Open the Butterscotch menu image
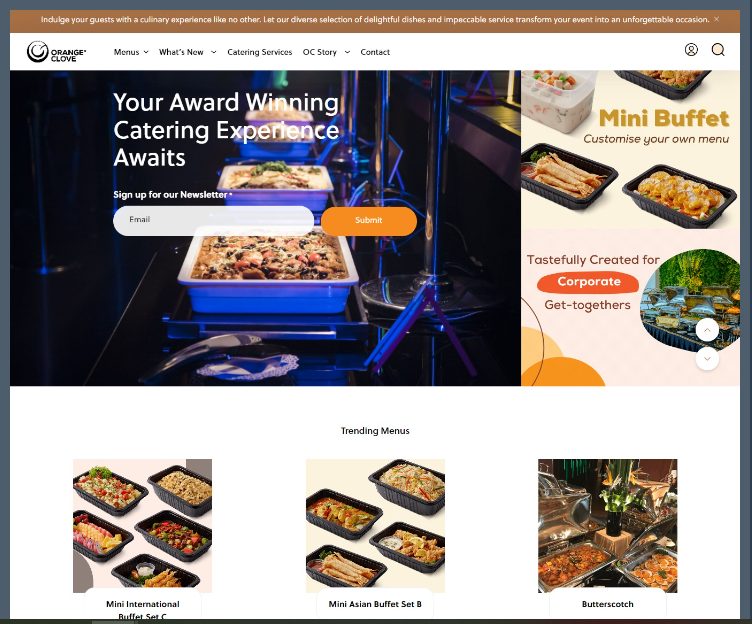The width and height of the screenshot is (752, 624). point(608,526)
